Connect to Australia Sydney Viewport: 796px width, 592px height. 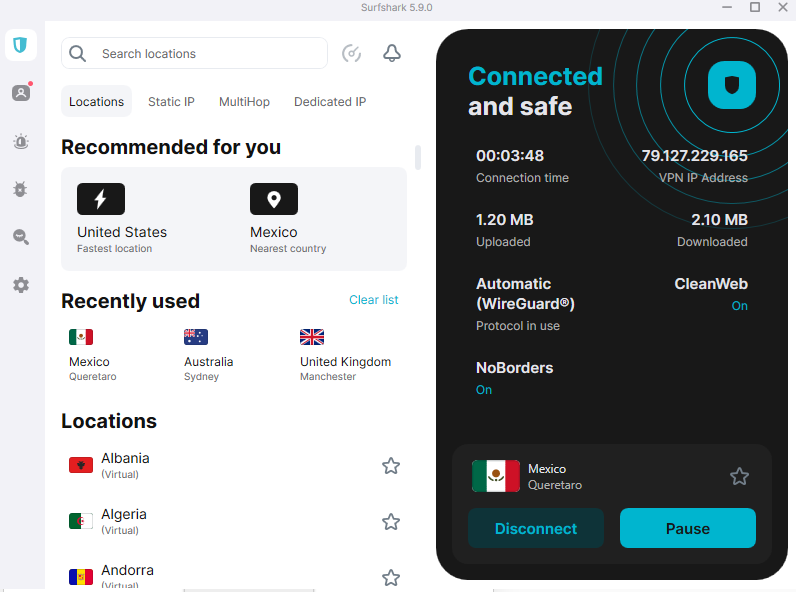[208, 355]
